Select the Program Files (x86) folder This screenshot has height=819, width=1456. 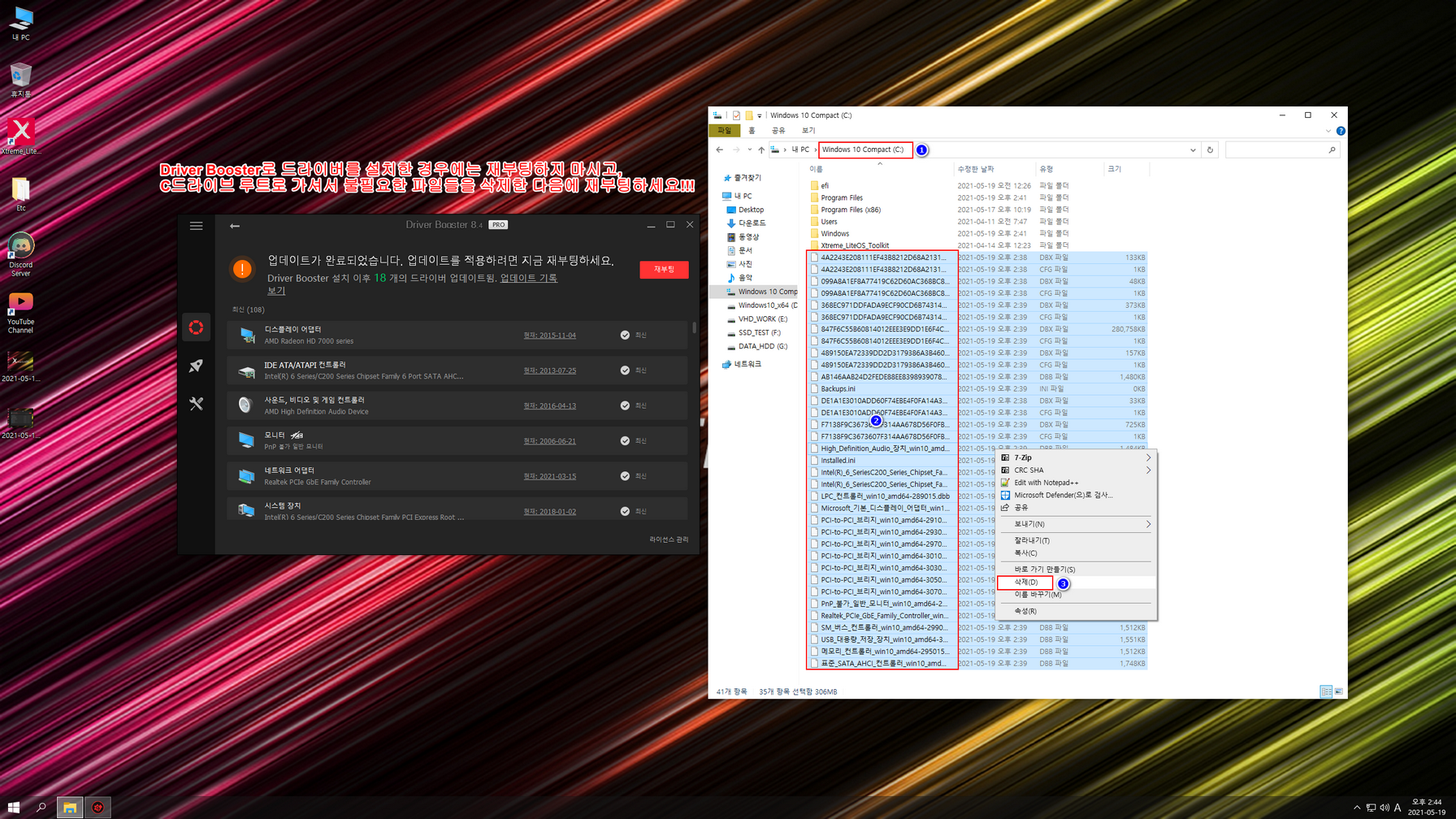(851, 210)
